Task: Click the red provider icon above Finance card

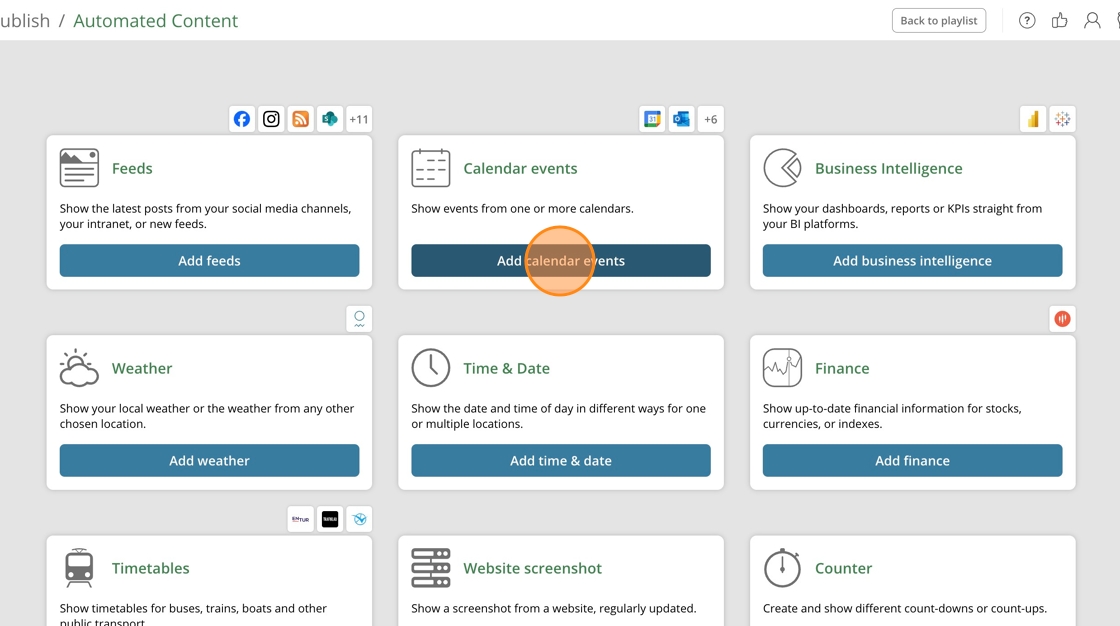Action: coord(1062,319)
